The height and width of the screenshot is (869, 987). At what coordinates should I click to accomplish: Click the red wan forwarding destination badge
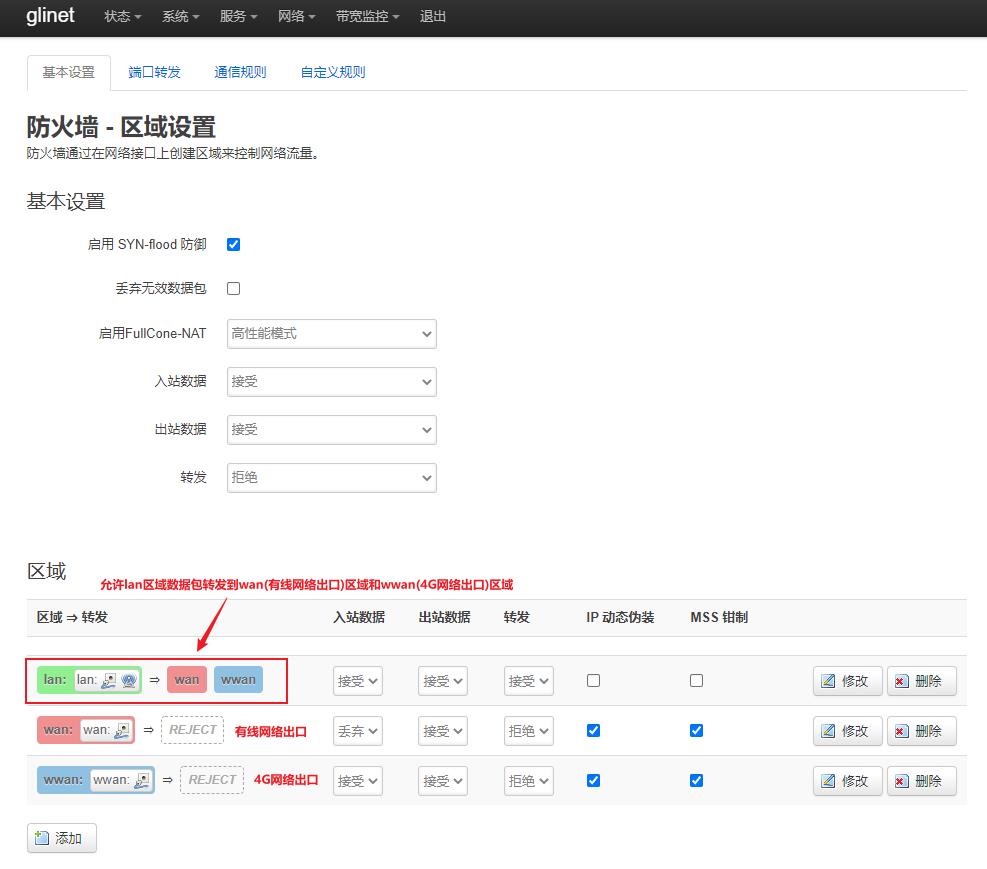tap(187, 680)
